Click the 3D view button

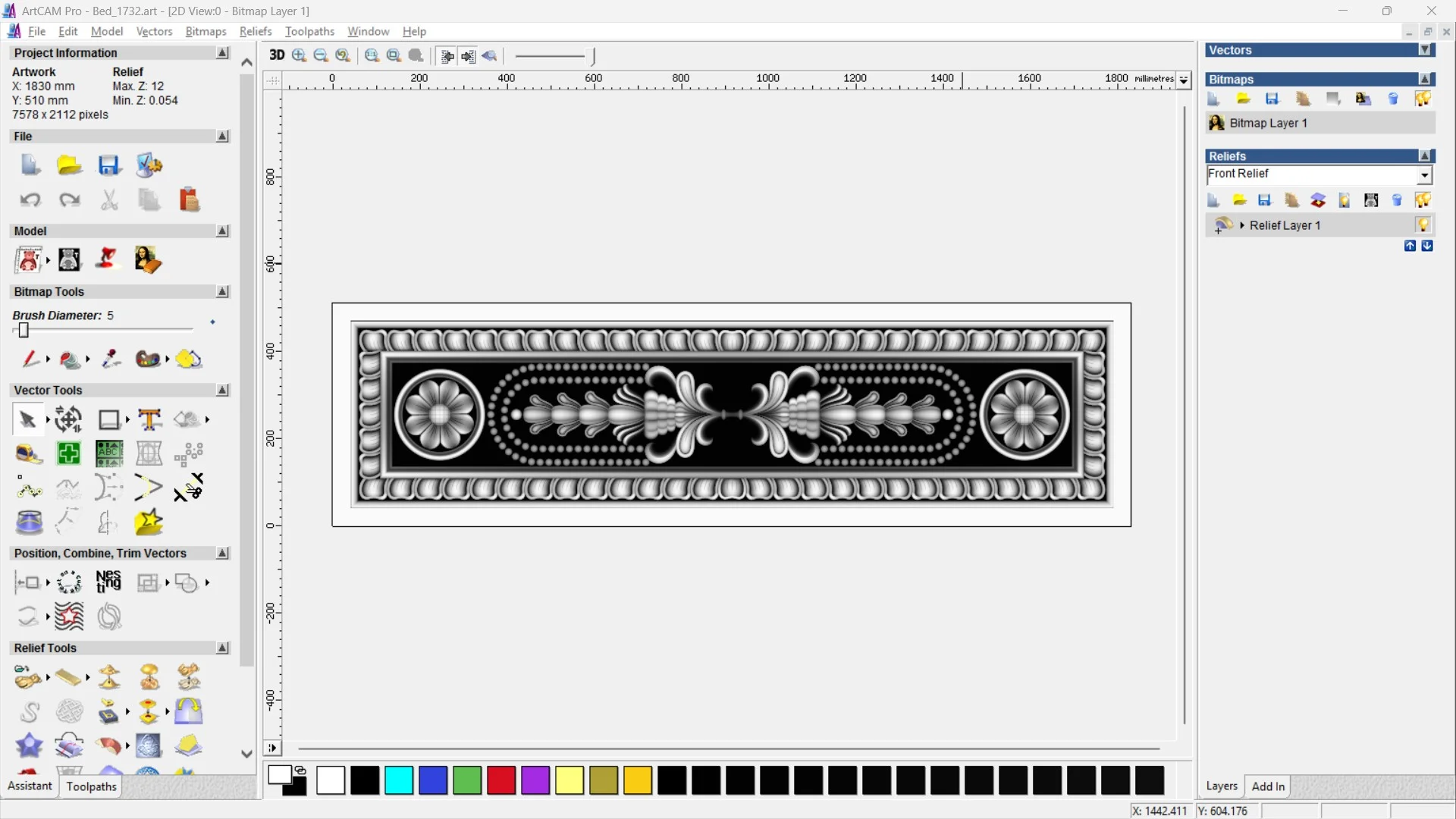click(x=277, y=55)
